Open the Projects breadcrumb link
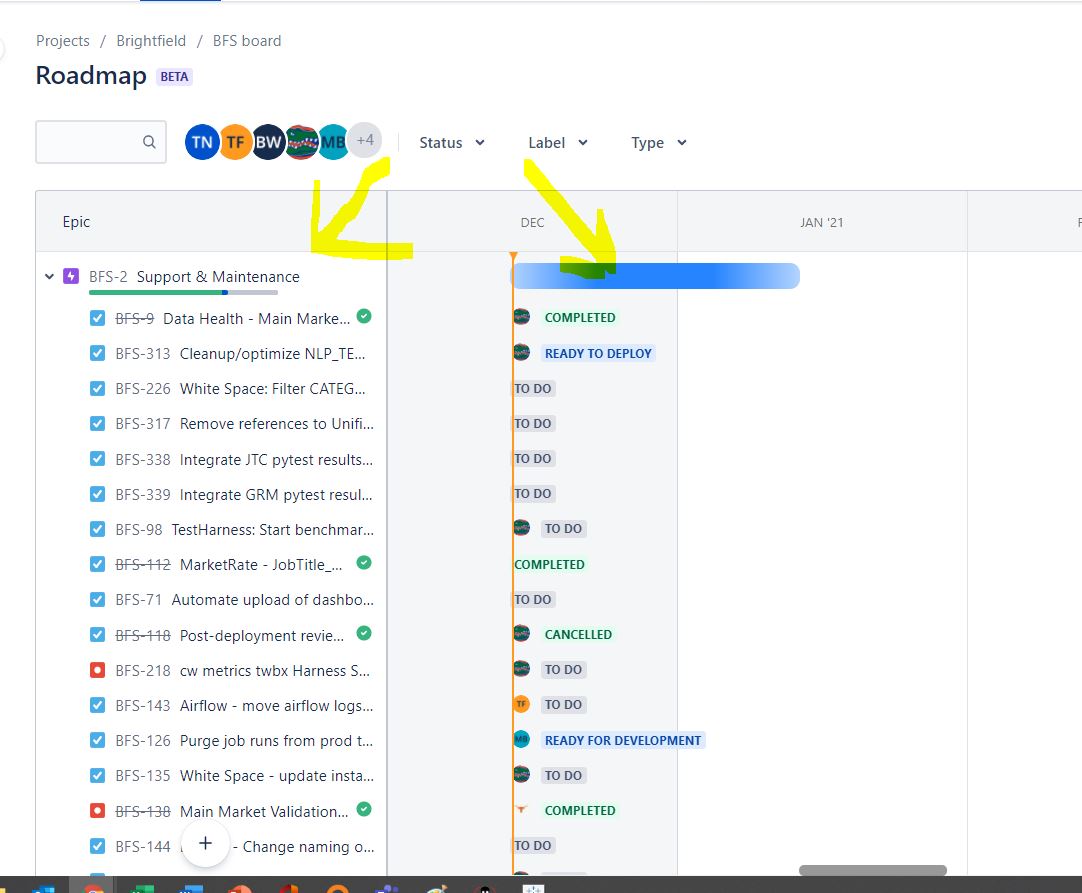1082x893 pixels. tap(62, 40)
